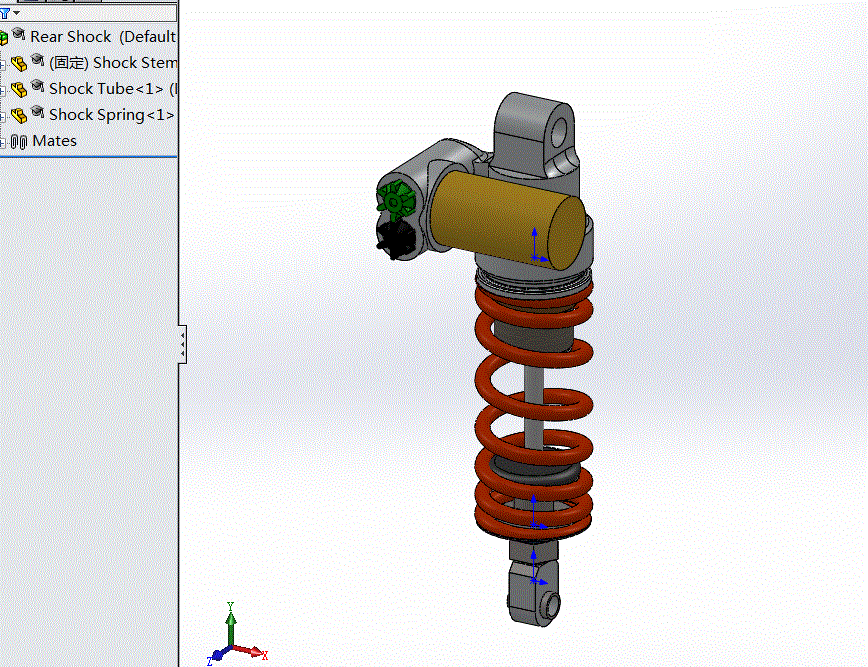Click the yellow part icon of Shock Spring<1>
Image resolution: width=868 pixels, height=667 pixels.
[x=19, y=115]
